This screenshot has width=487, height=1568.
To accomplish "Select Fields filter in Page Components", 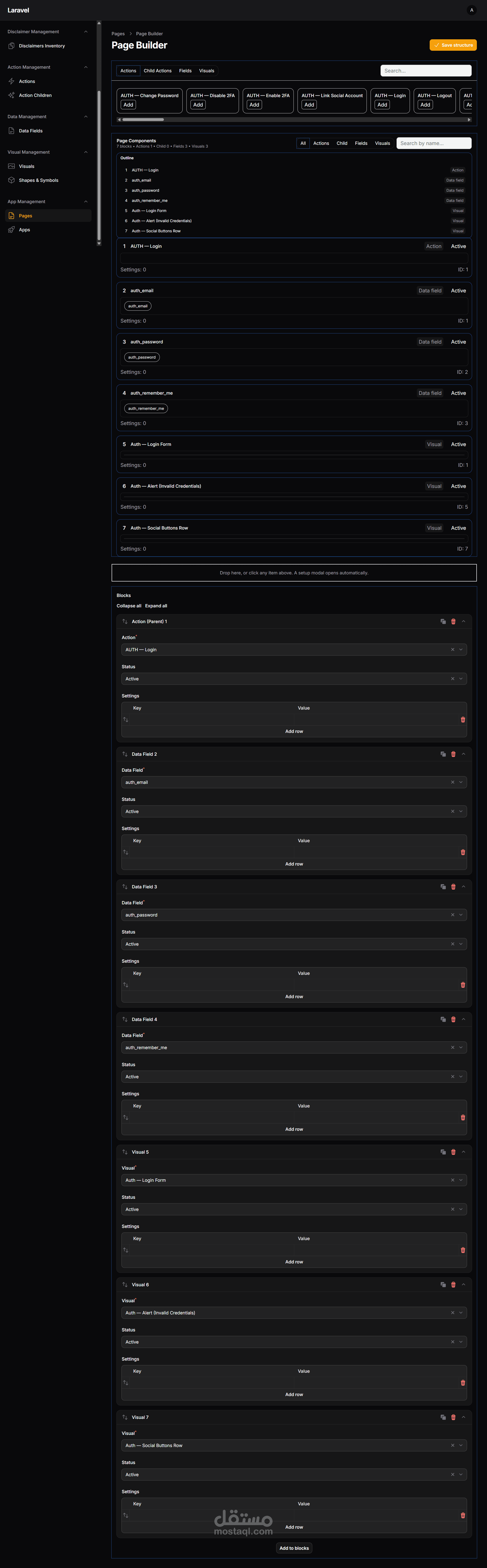I will [x=361, y=144].
